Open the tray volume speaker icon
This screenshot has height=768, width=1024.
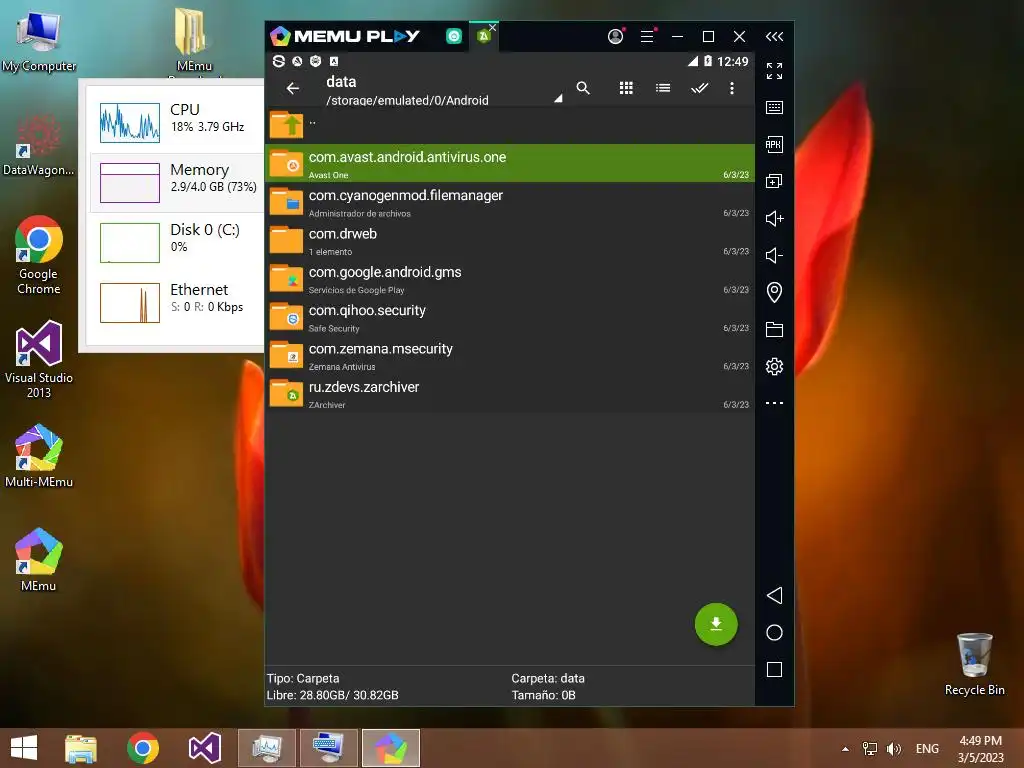coord(893,749)
